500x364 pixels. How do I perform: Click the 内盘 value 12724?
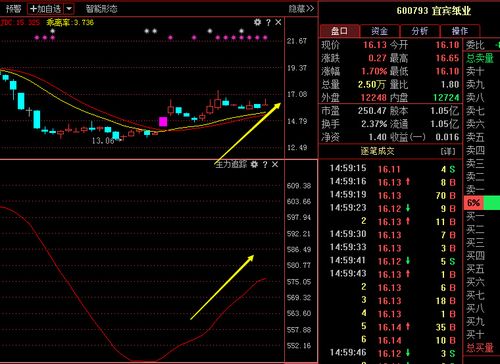pos(446,98)
